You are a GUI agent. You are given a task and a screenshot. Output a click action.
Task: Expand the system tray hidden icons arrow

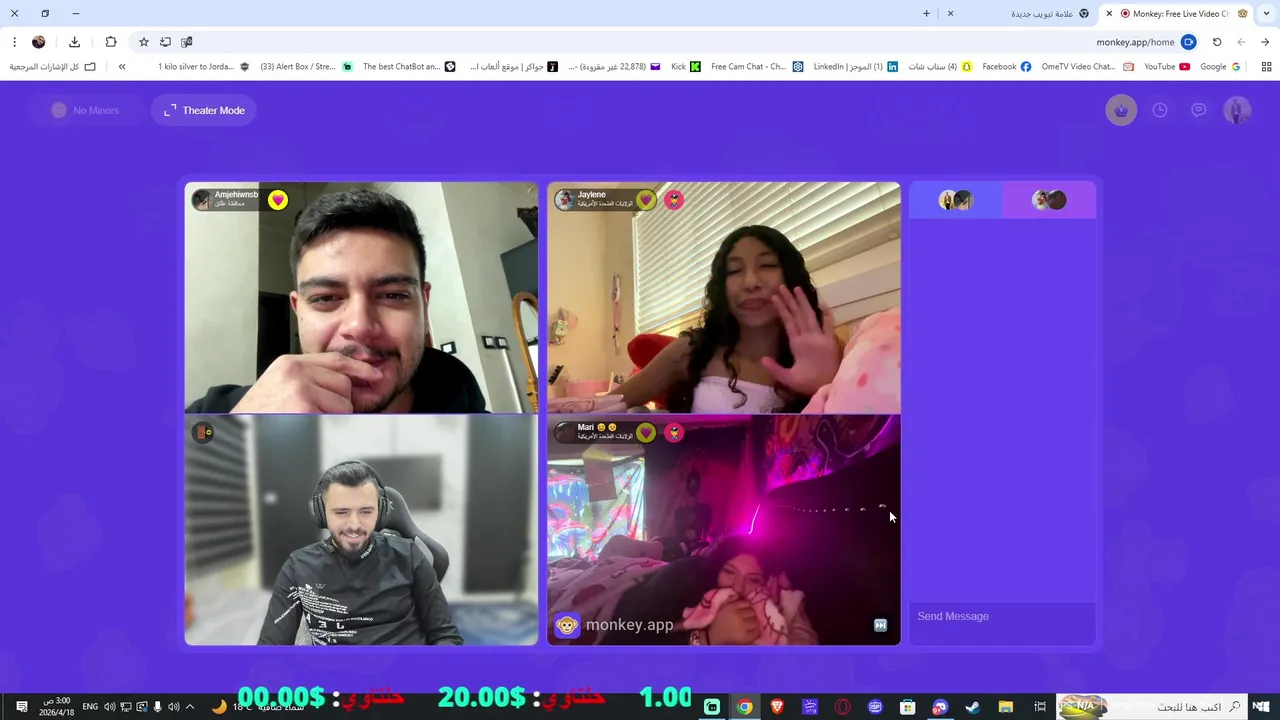[190, 707]
